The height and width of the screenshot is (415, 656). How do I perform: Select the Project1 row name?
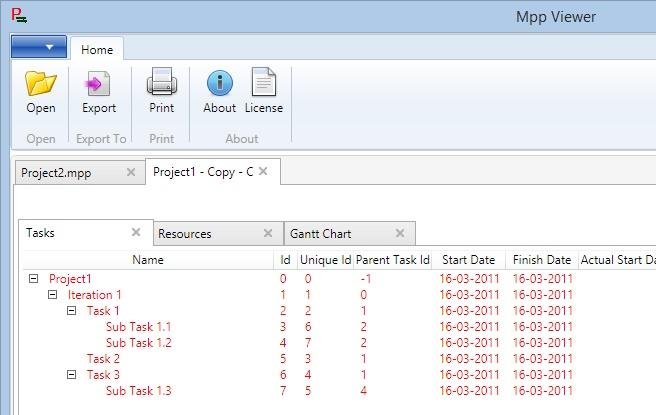70,279
